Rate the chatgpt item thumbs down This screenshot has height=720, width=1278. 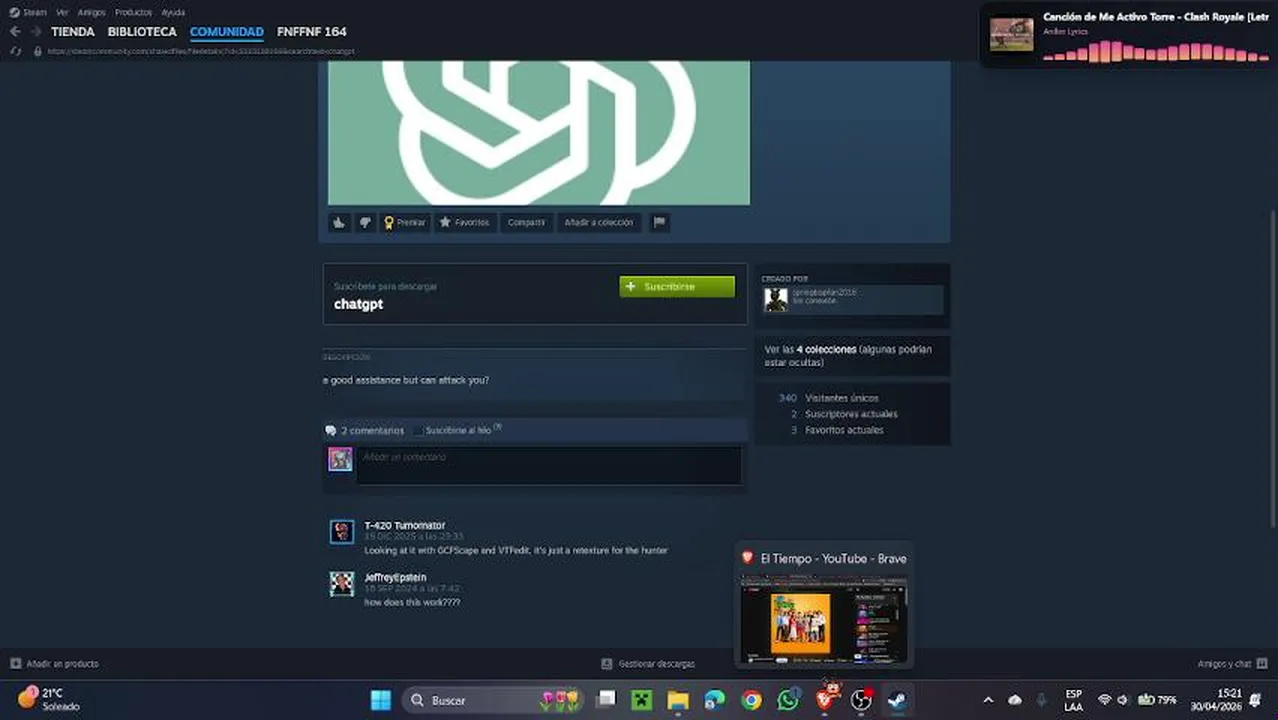tap(365, 223)
